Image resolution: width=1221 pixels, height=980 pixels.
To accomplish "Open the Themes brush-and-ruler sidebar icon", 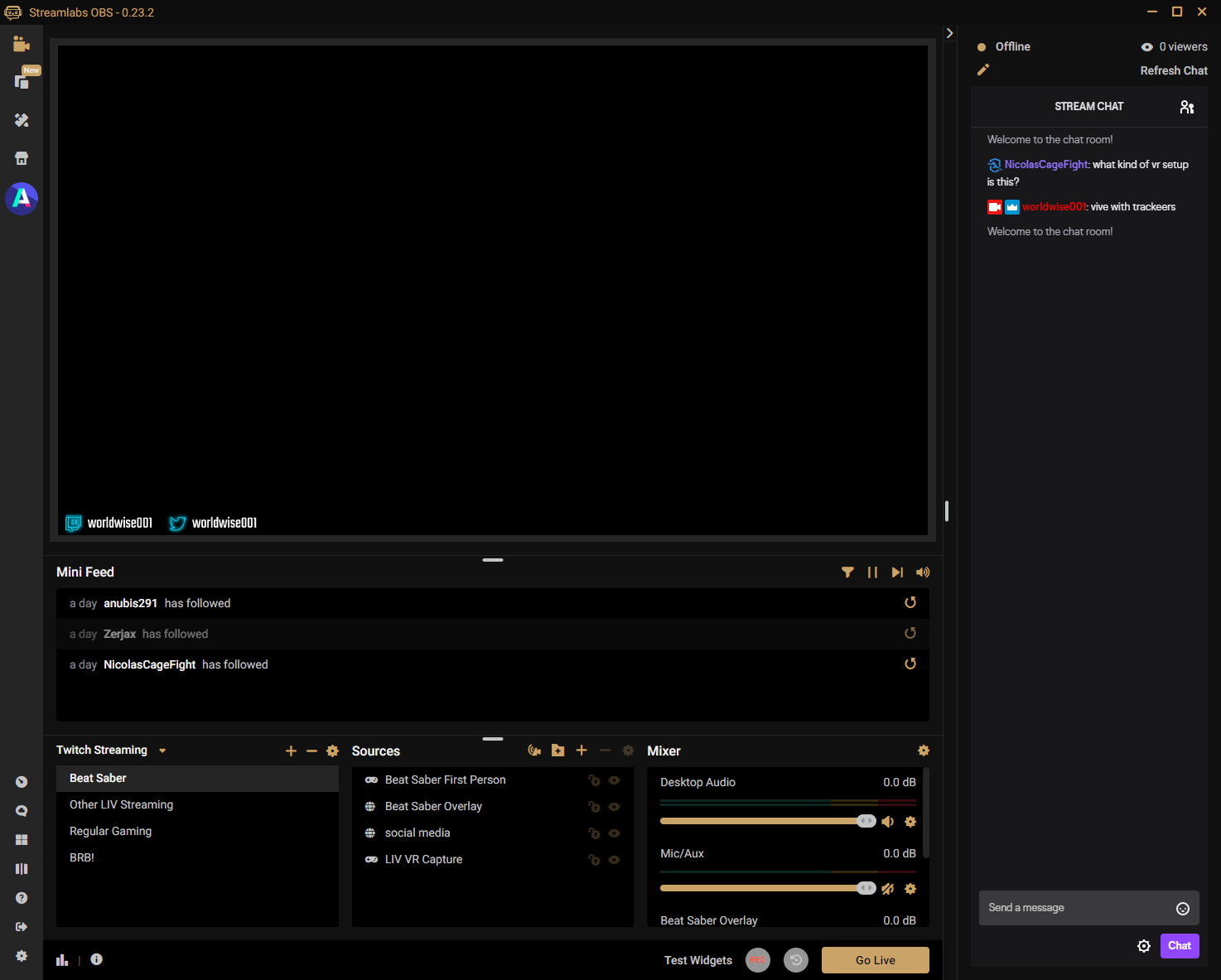I will point(22,120).
